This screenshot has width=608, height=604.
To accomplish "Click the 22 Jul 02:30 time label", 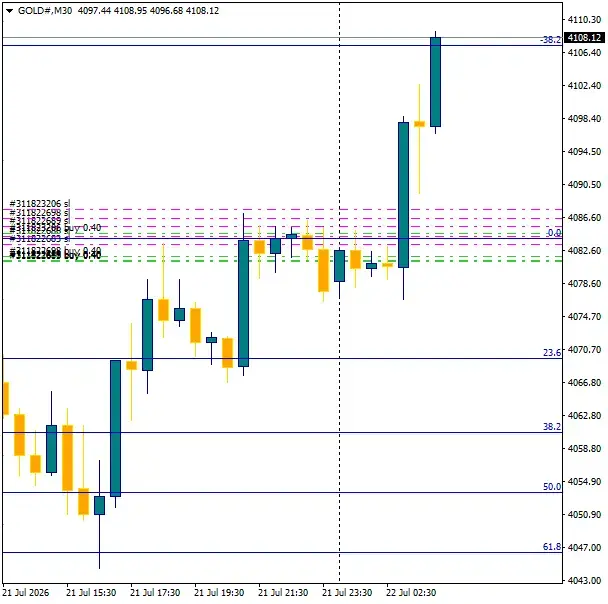I will pyautogui.click(x=411, y=593).
